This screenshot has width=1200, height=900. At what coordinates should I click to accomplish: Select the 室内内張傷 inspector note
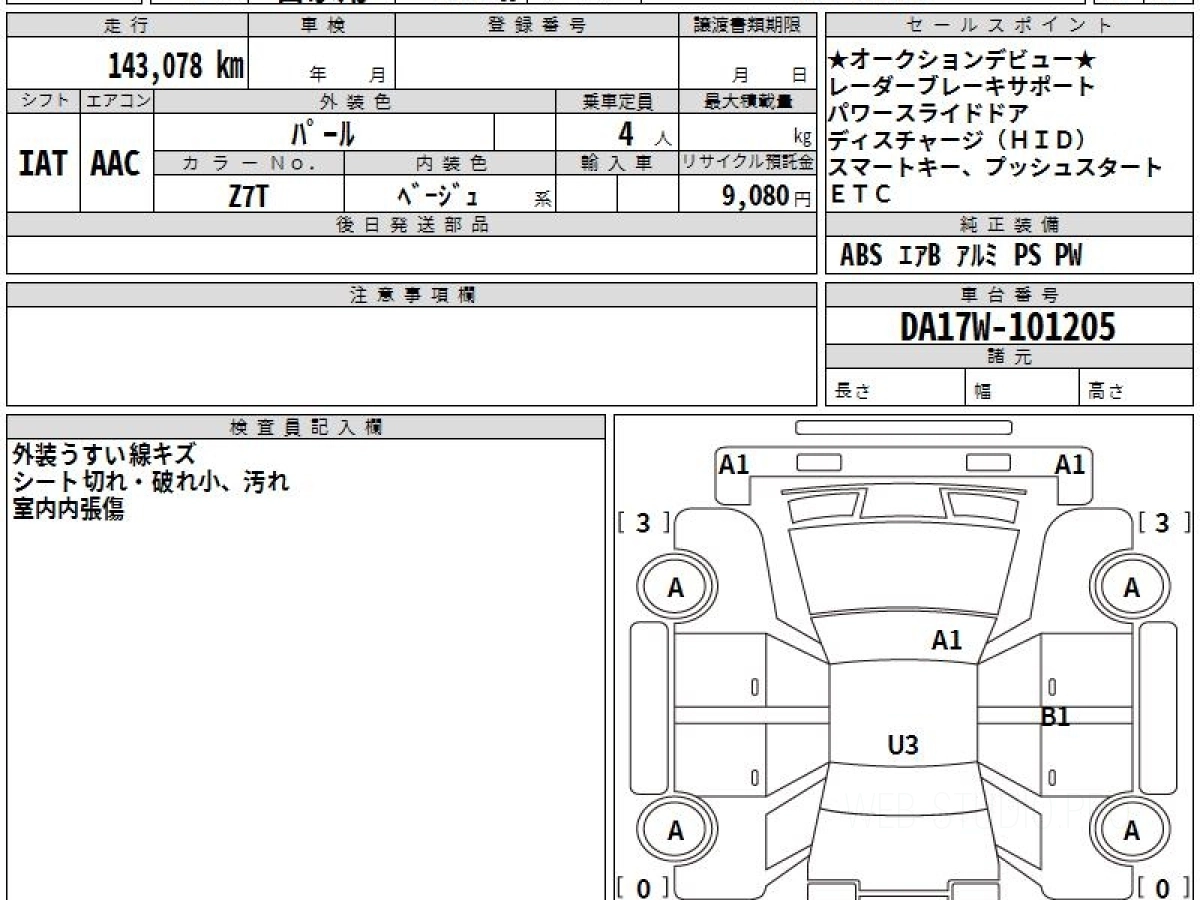pyautogui.click(x=68, y=509)
